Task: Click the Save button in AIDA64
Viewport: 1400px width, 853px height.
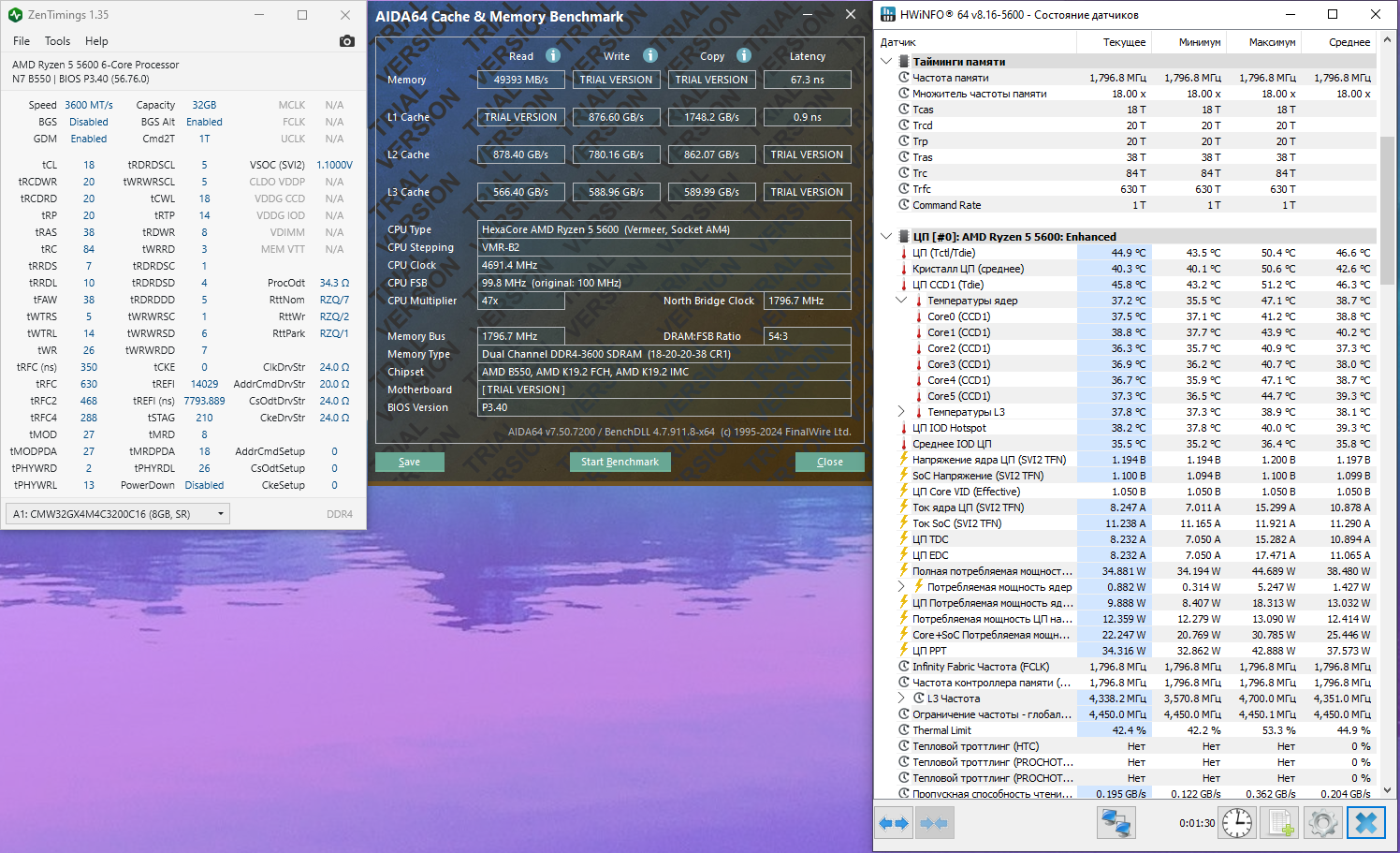Action: click(410, 462)
